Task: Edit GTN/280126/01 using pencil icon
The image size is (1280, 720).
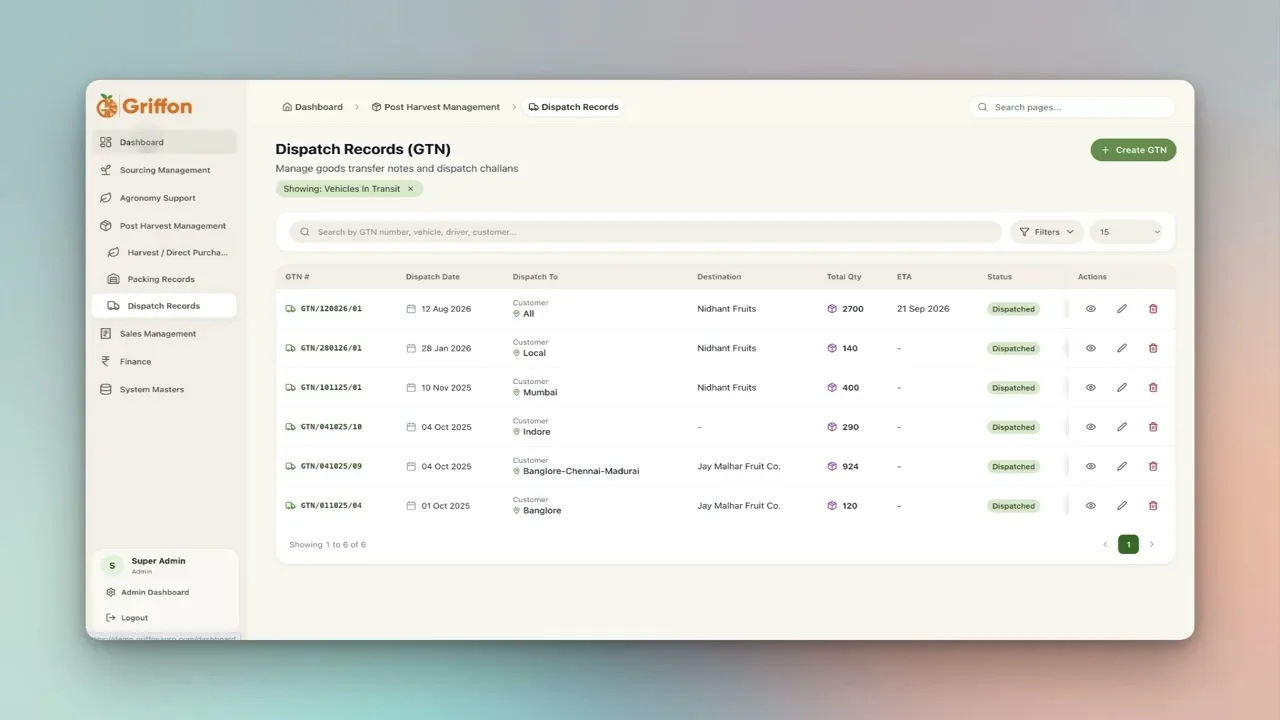Action: (x=1122, y=348)
